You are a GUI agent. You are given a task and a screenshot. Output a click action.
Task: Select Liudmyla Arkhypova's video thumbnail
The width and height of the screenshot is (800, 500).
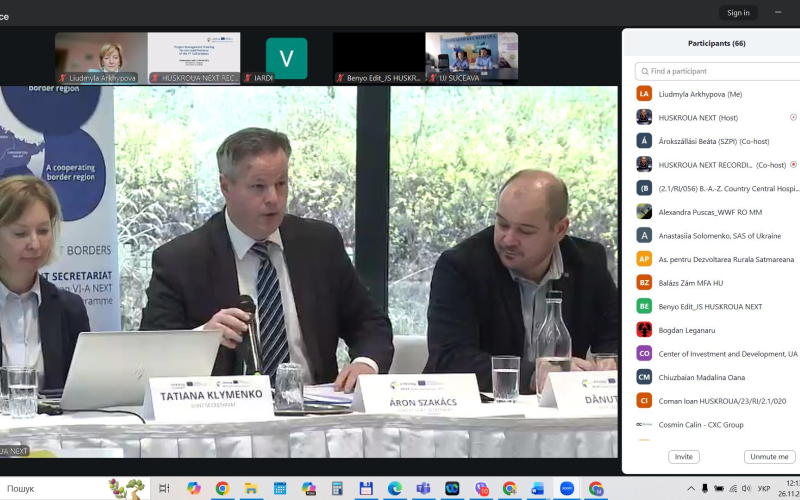point(101,56)
